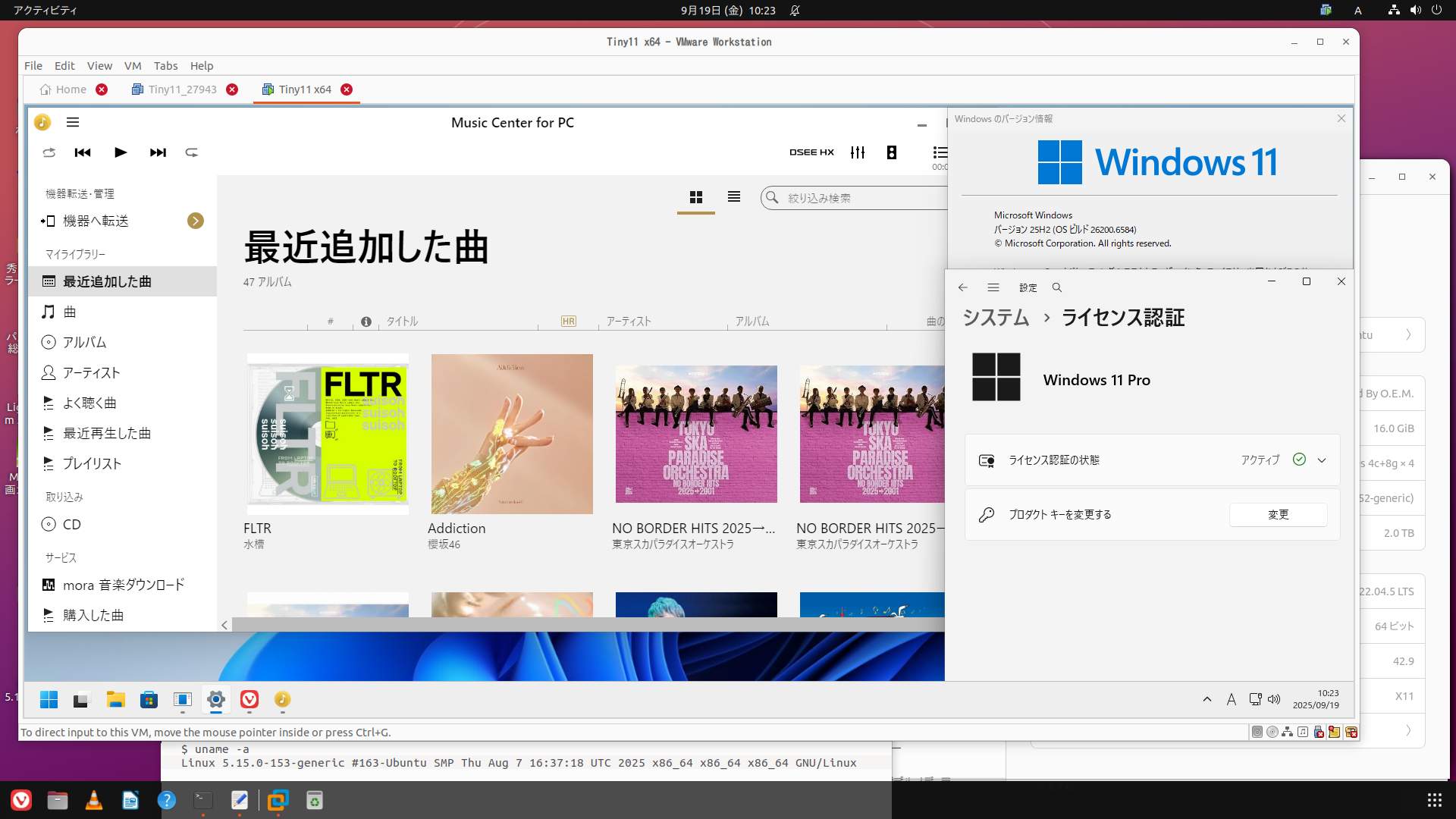Image resolution: width=1456 pixels, height=819 pixels.
Task: Open VMware VM menu
Action: (x=133, y=66)
